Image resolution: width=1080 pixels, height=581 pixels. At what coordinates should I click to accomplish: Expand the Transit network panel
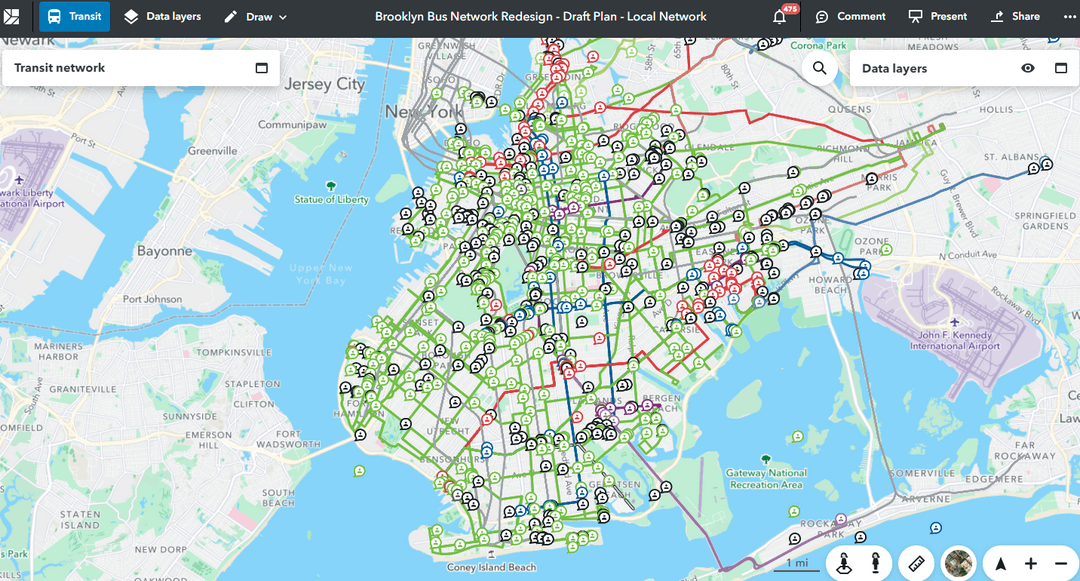point(261,68)
